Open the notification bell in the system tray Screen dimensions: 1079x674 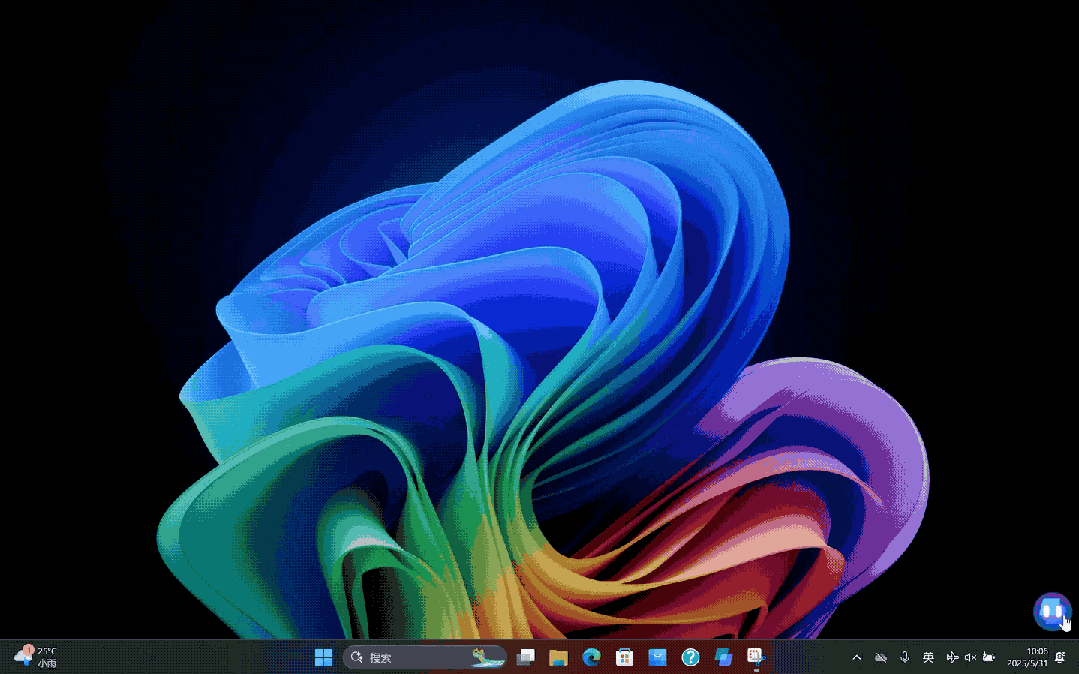click(x=1060, y=657)
